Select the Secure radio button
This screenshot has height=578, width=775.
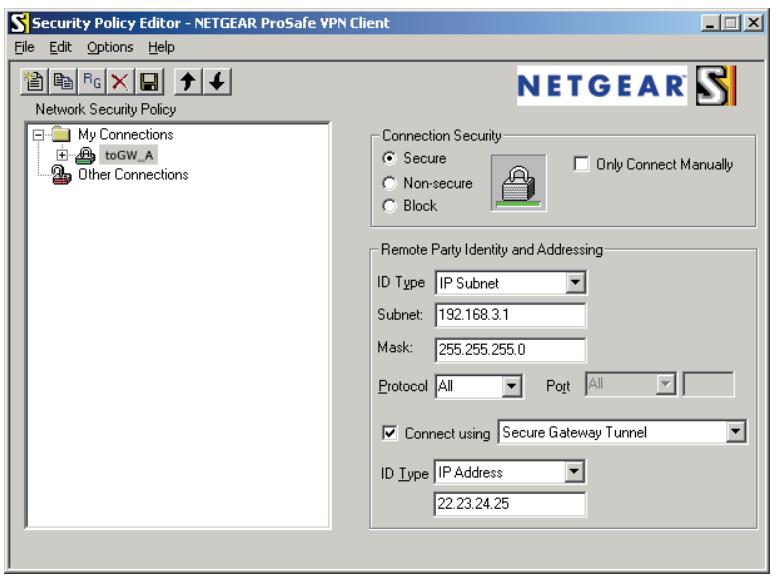[389, 158]
